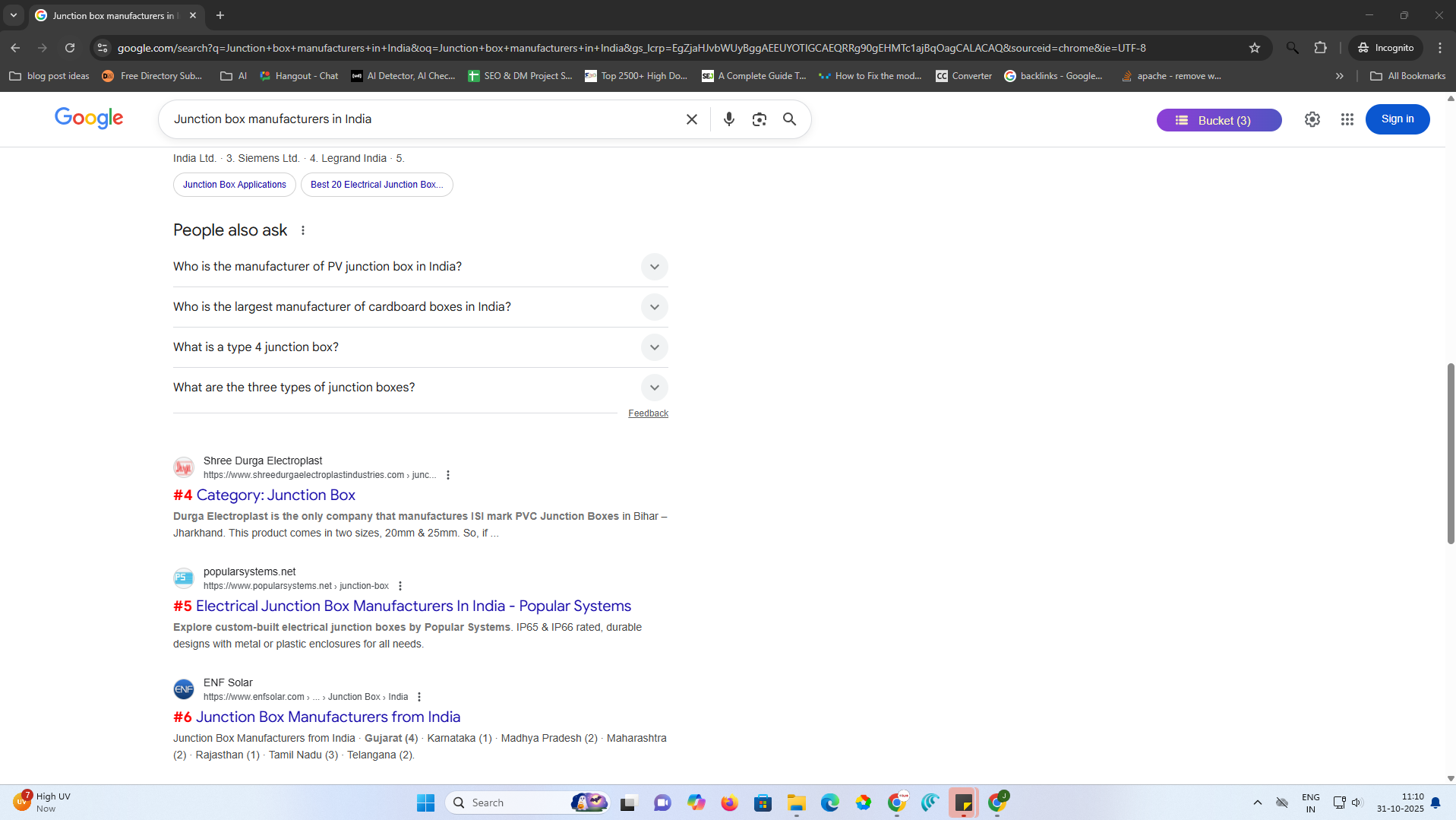Bookmark this page with star icon
The height and width of the screenshot is (820, 1456).
tap(1254, 48)
